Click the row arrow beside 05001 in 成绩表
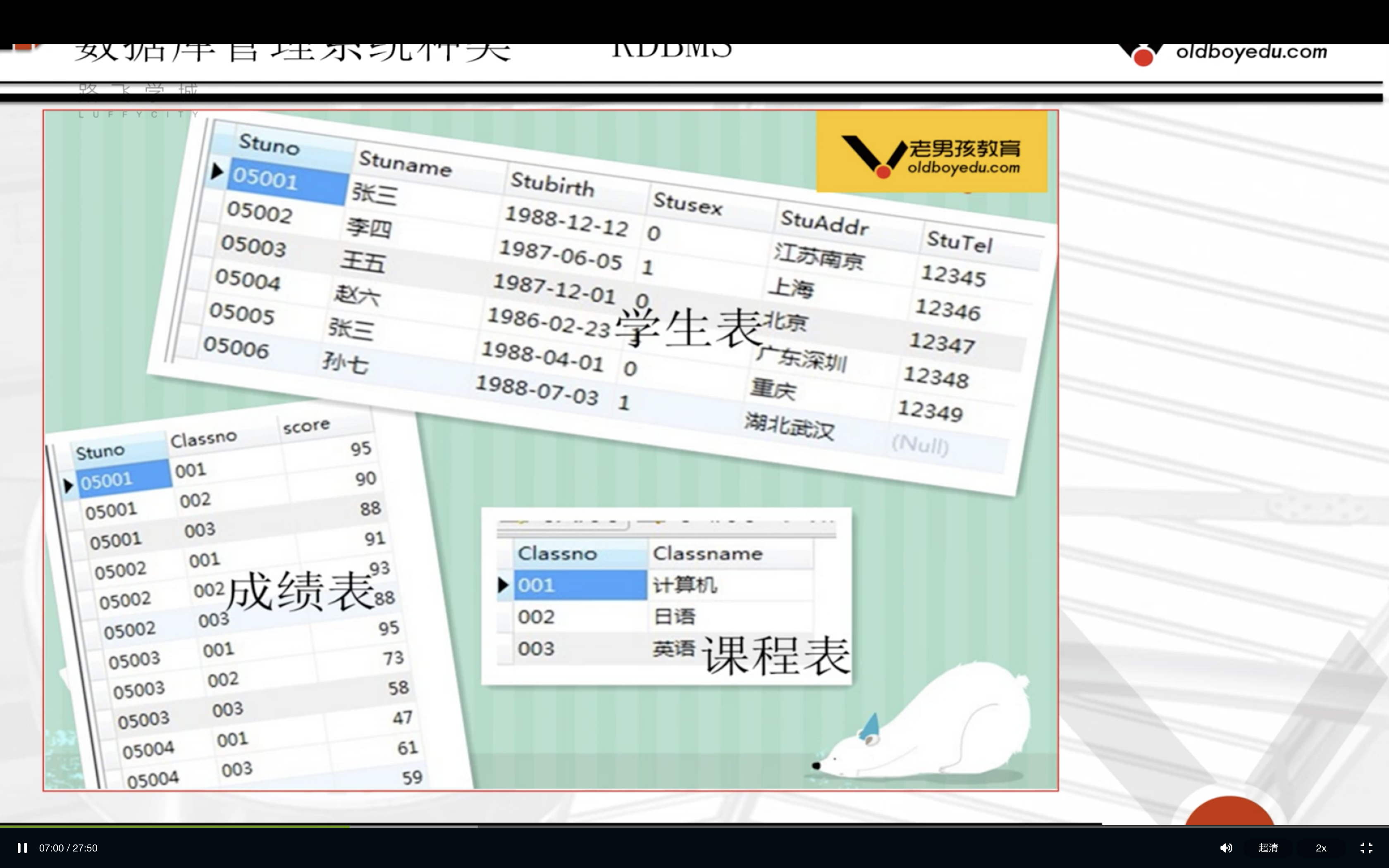1389x868 pixels. [68, 486]
